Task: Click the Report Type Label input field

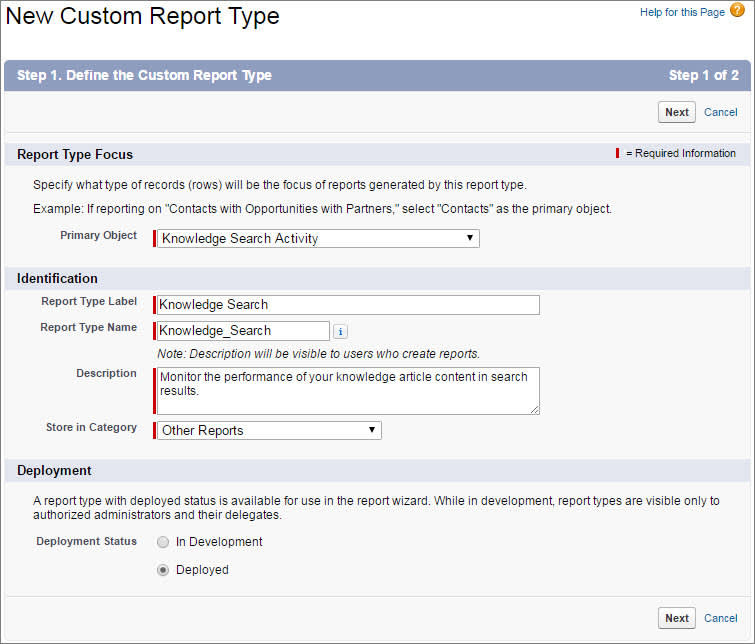Action: tap(348, 305)
